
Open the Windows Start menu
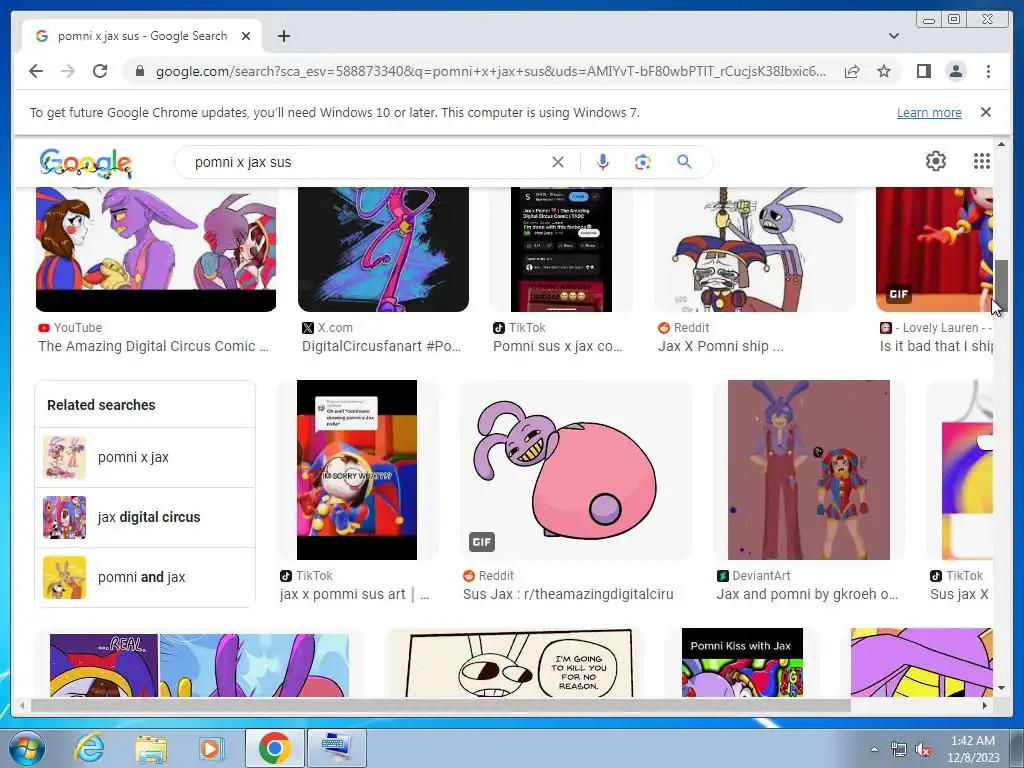click(x=26, y=748)
